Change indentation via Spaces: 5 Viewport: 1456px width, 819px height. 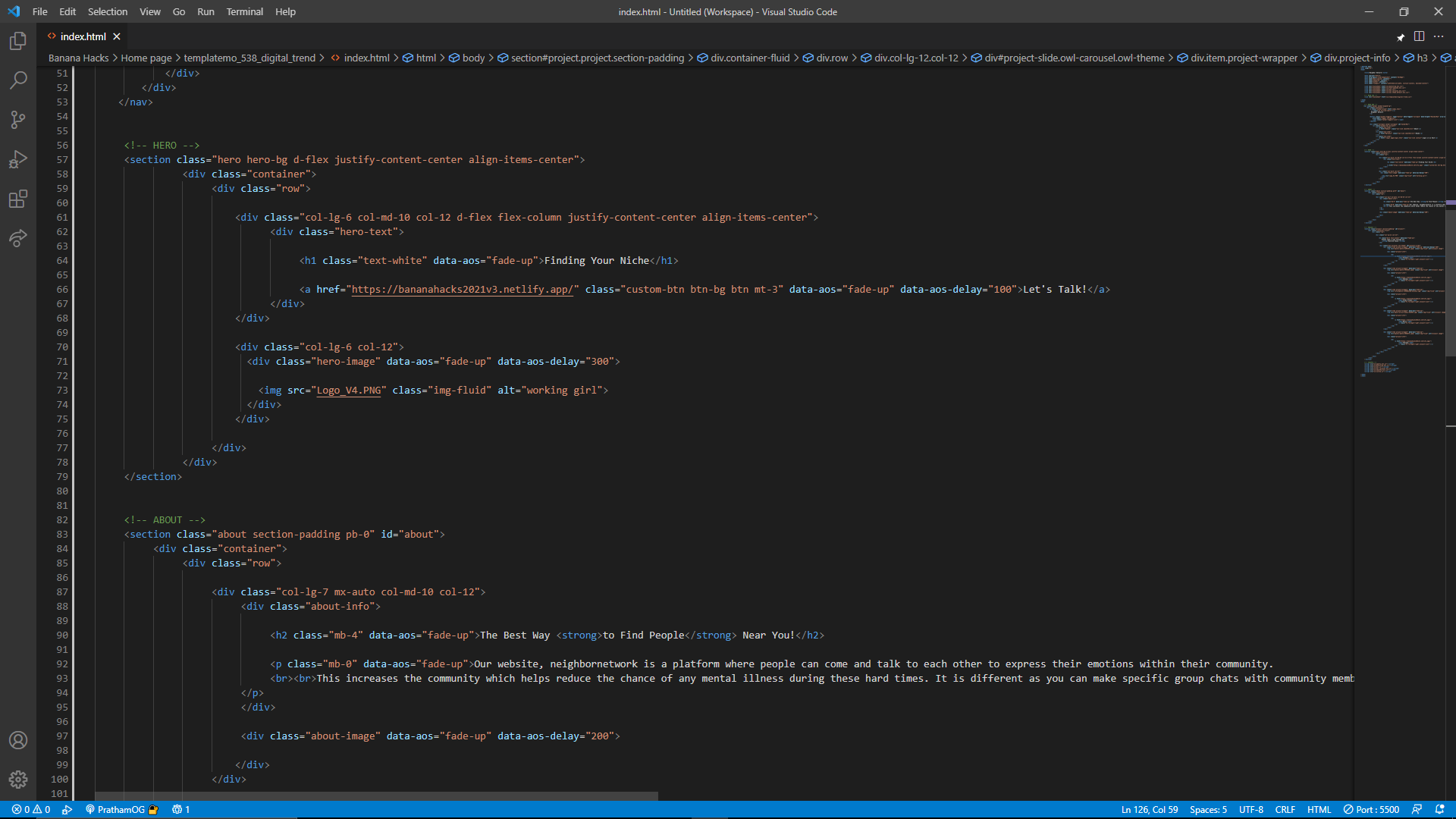click(1208, 809)
